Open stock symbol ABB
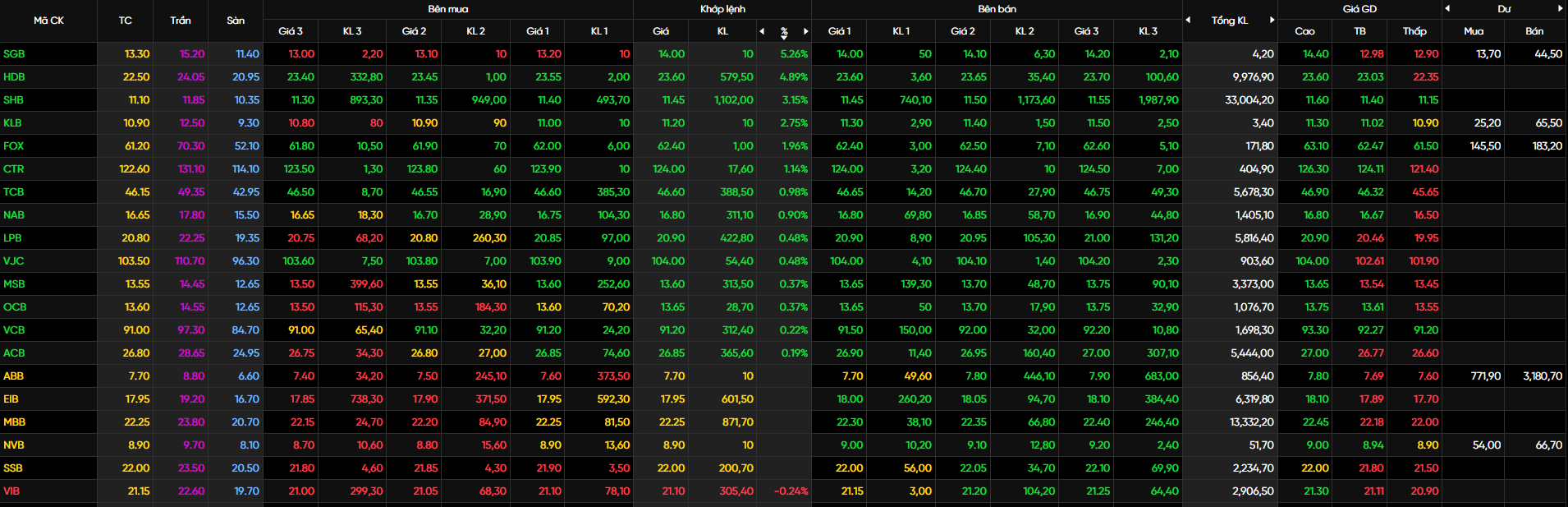Screen dimensions: 1568x507 [x=13, y=376]
